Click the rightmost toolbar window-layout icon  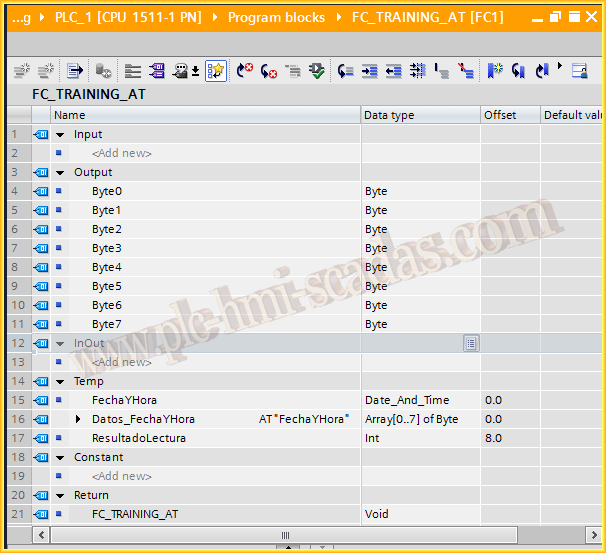point(579,71)
